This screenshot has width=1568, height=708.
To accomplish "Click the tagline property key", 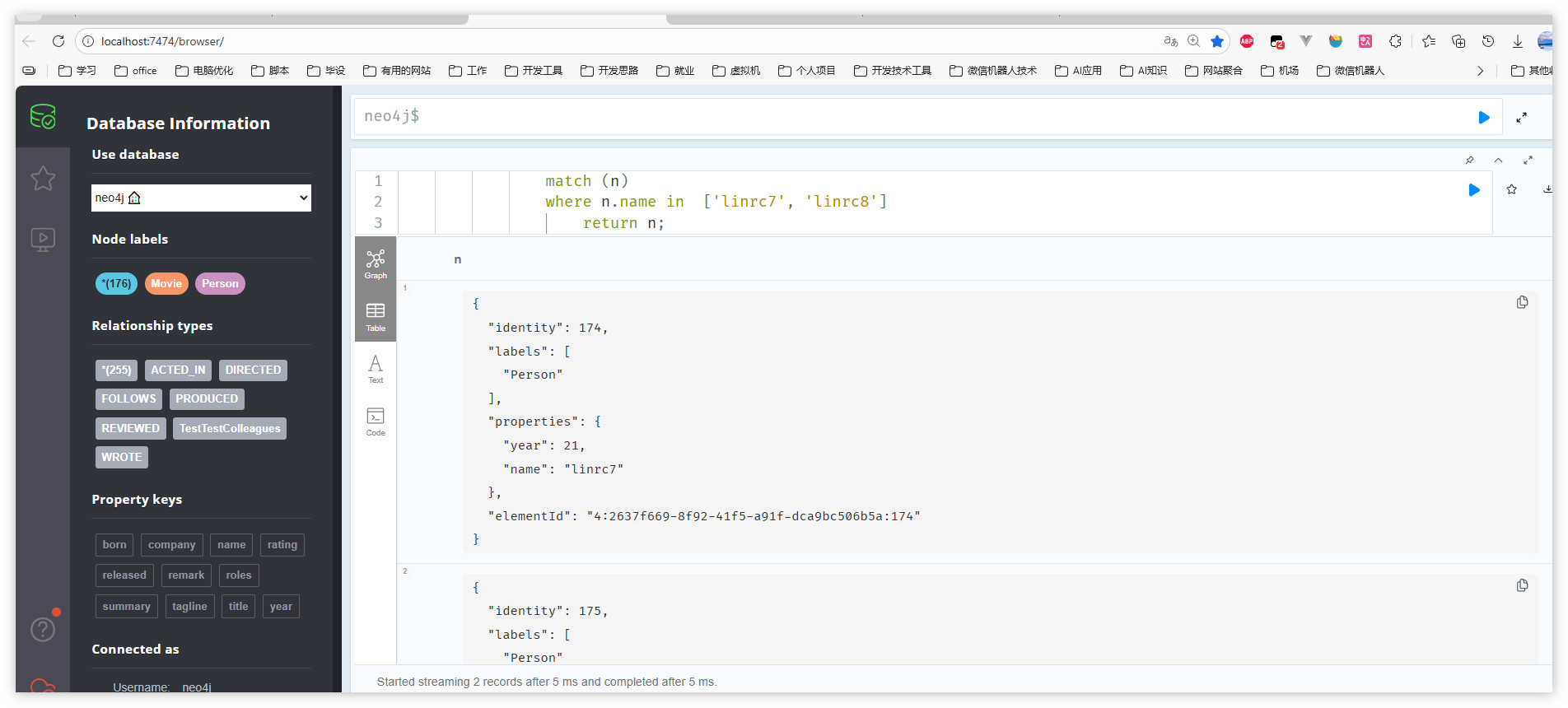I will point(189,606).
